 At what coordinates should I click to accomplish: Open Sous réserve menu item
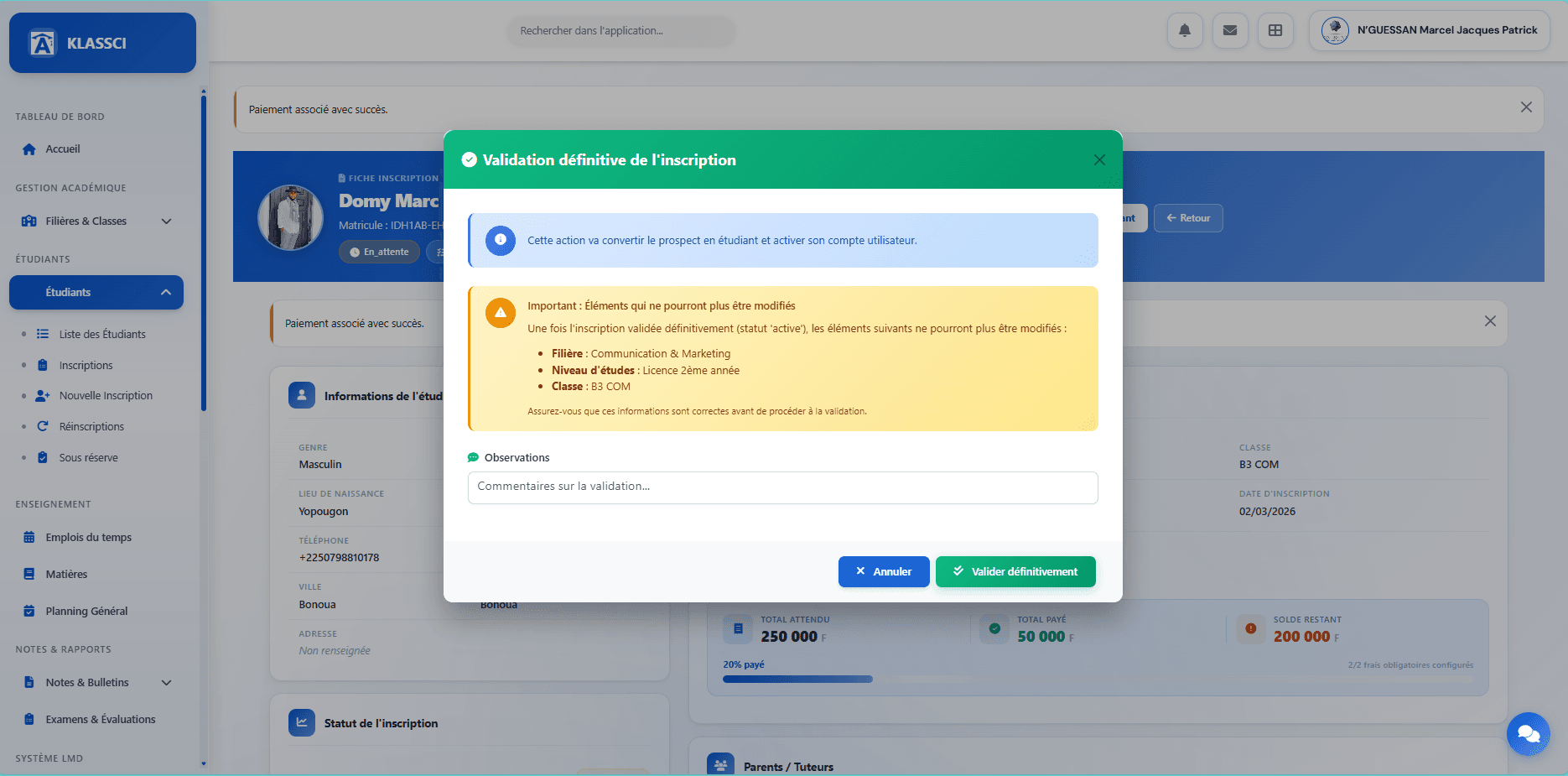pyautogui.click(x=88, y=457)
